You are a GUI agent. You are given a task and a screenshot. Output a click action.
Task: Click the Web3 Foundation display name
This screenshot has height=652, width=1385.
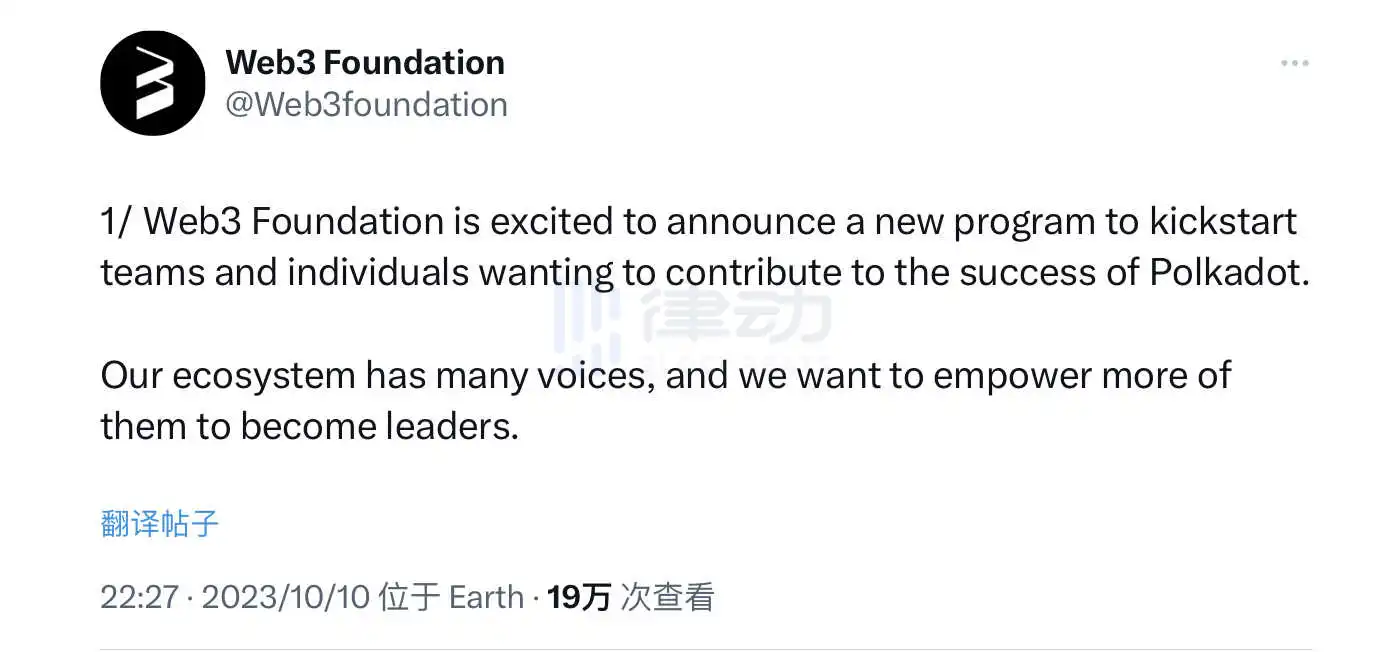pos(365,62)
